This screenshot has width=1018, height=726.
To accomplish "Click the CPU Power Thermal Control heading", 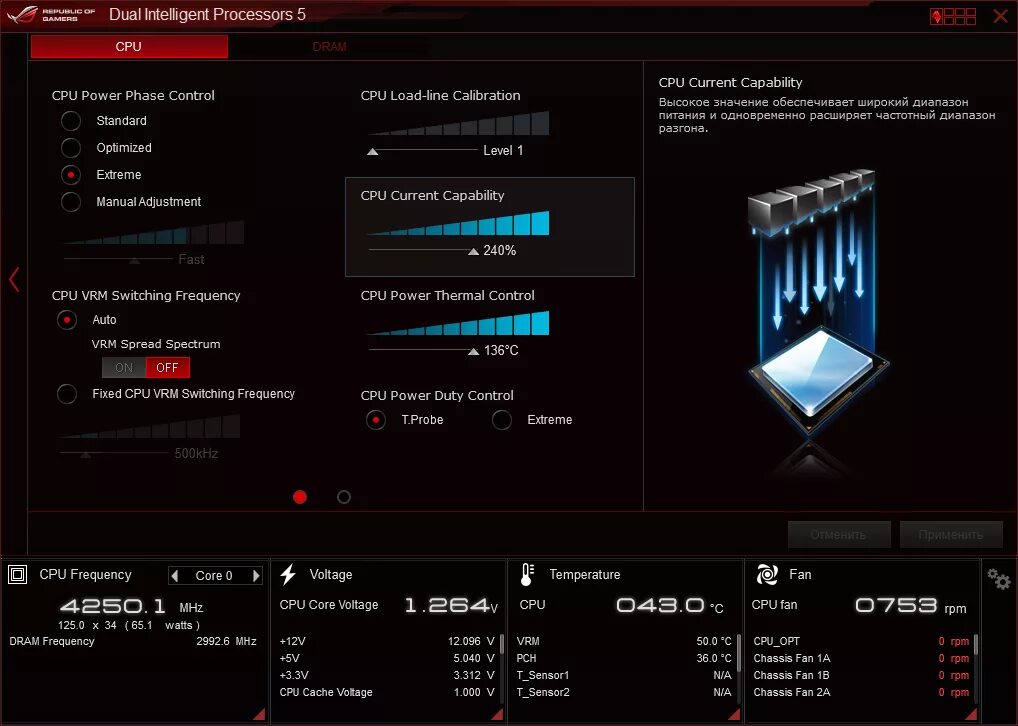I will [448, 295].
